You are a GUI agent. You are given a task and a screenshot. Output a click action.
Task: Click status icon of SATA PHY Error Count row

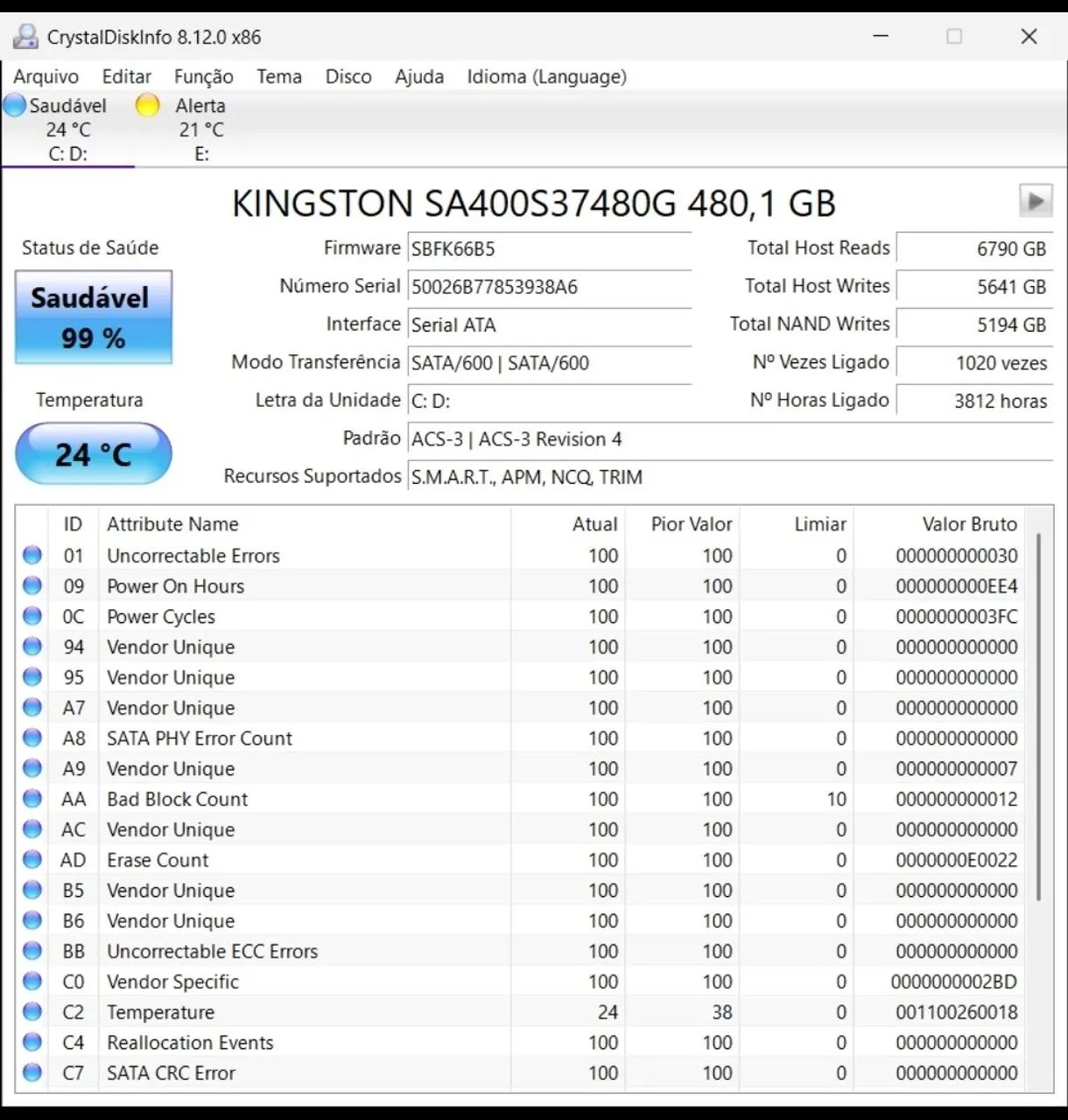32,738
